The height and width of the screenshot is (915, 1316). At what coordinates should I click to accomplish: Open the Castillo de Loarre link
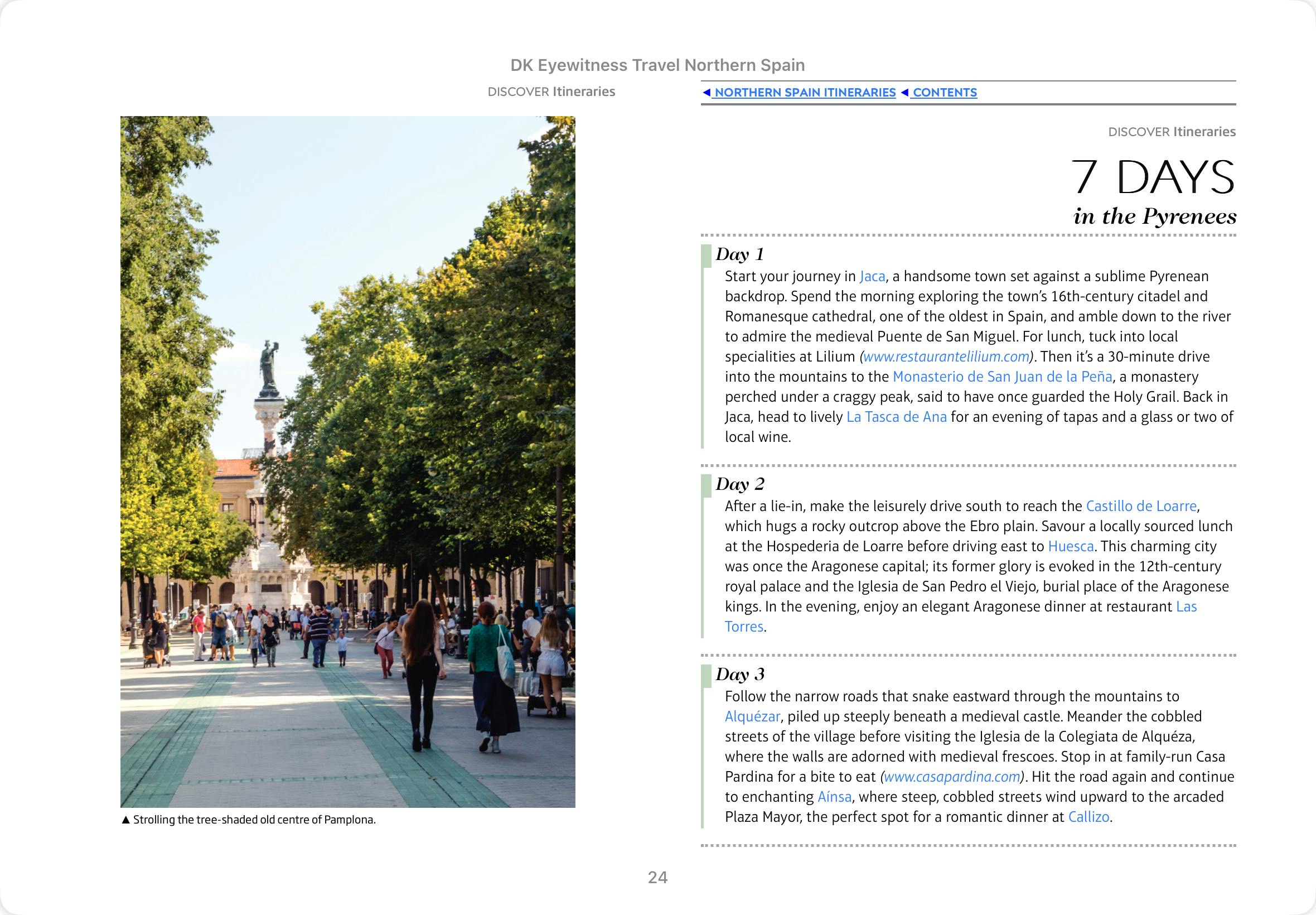[x=1141, y=506]
